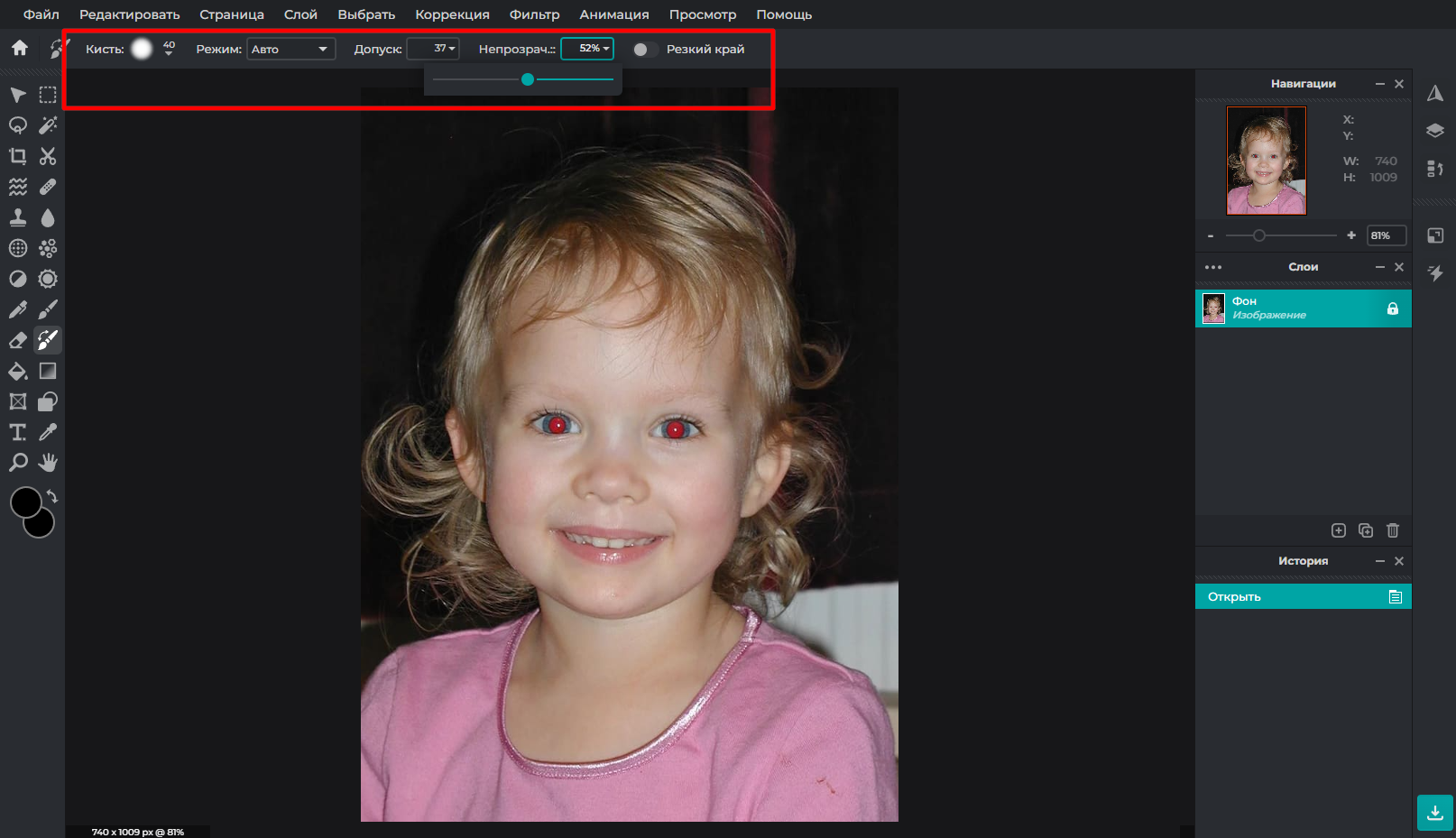Screen dimensions: 1456x838
Task: Click the 81% zoom input field
Action: click(x=1387, y=235)
